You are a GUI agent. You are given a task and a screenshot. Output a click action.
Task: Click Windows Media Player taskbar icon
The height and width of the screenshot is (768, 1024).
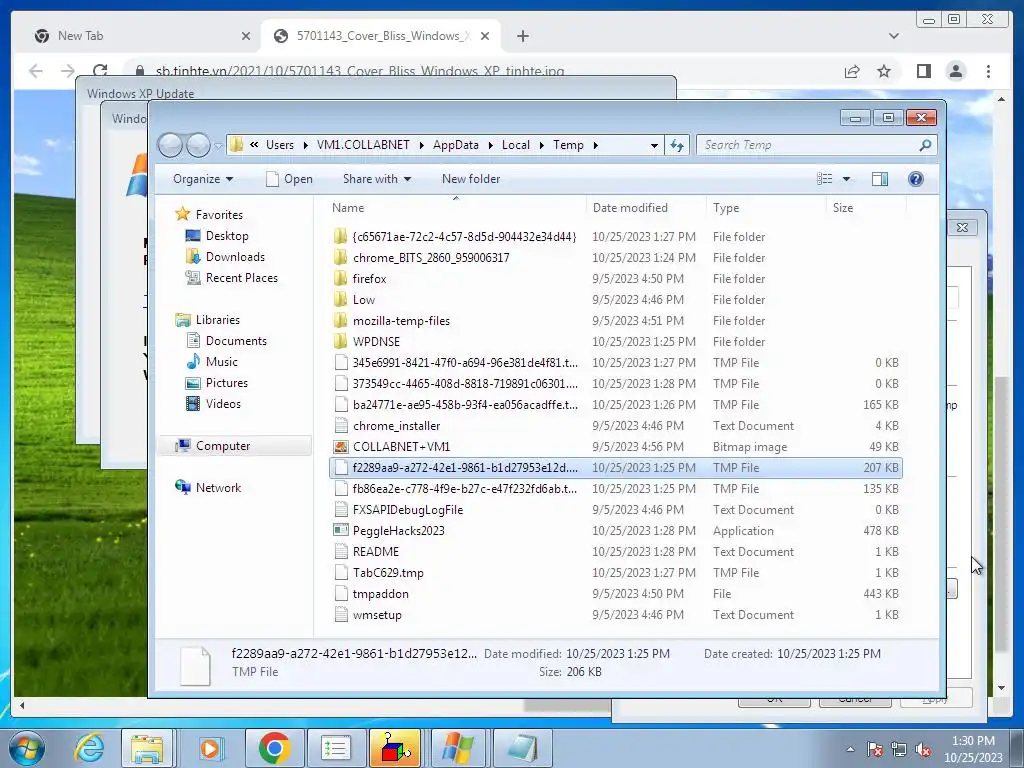(x=210, y=748)
